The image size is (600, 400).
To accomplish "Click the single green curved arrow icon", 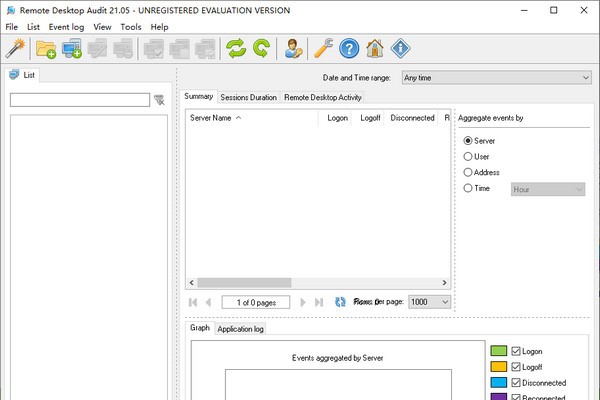I will pos(261,49).
